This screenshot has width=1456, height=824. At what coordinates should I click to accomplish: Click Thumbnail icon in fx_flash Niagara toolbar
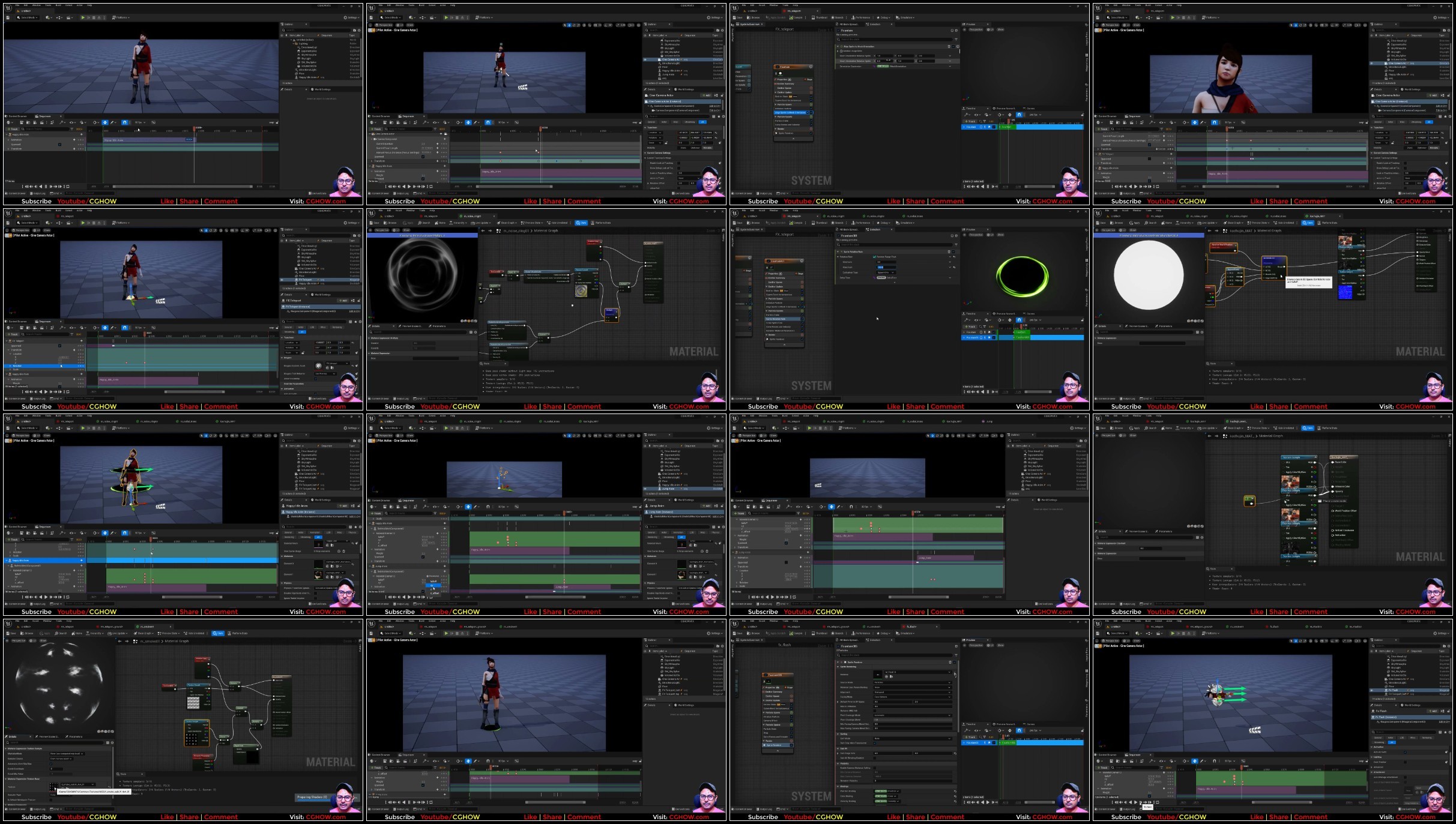(x=813, y=633)
